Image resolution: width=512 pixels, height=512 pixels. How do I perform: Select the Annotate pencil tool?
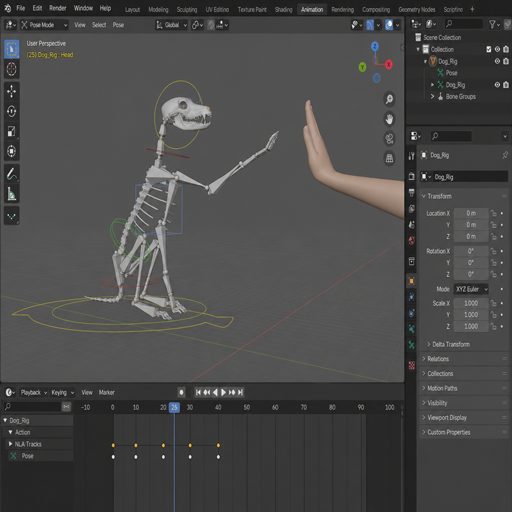tap(11, 174)
